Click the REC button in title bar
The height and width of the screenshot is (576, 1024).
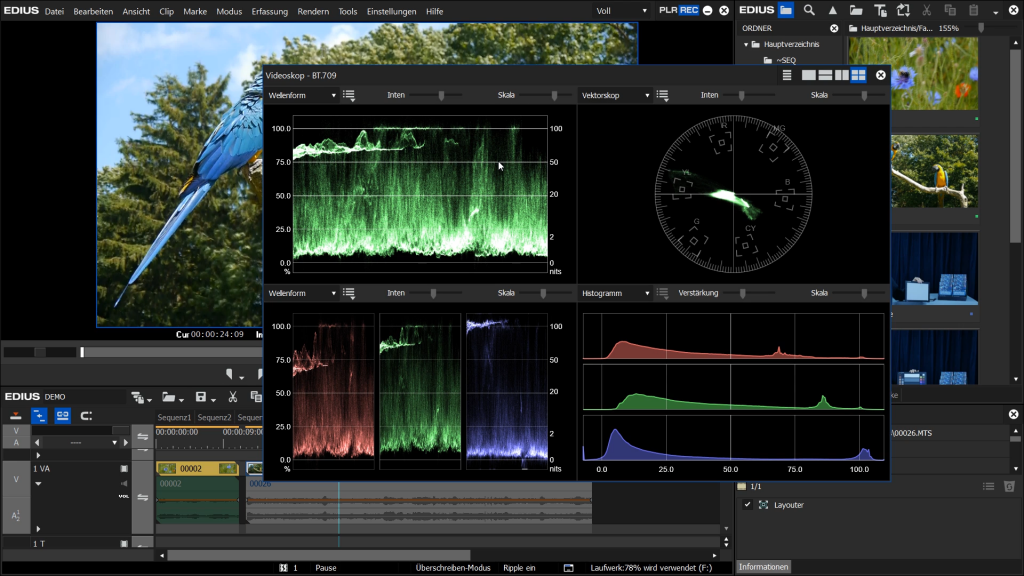[x=689, y=10]
